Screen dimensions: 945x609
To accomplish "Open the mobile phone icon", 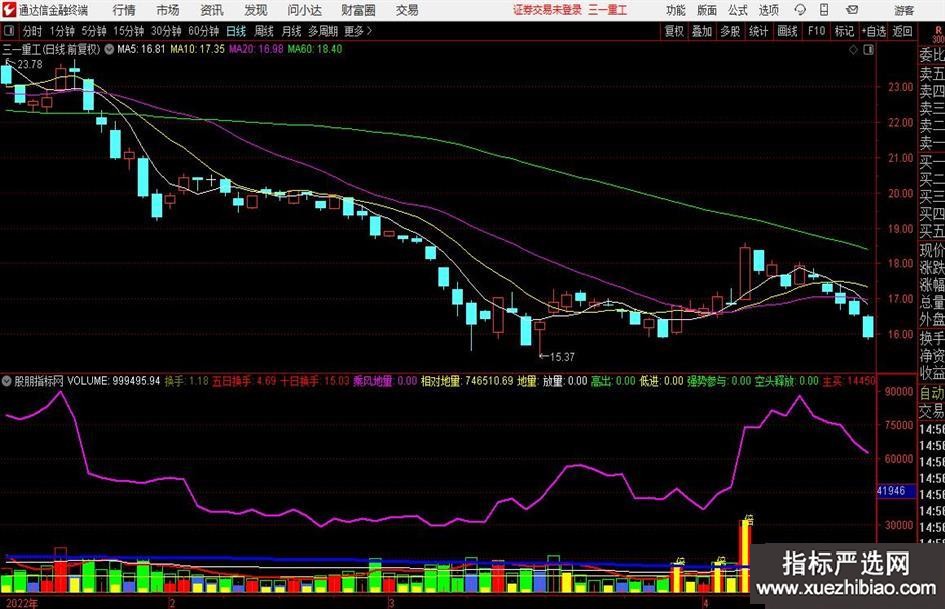I will coord(824,10).
